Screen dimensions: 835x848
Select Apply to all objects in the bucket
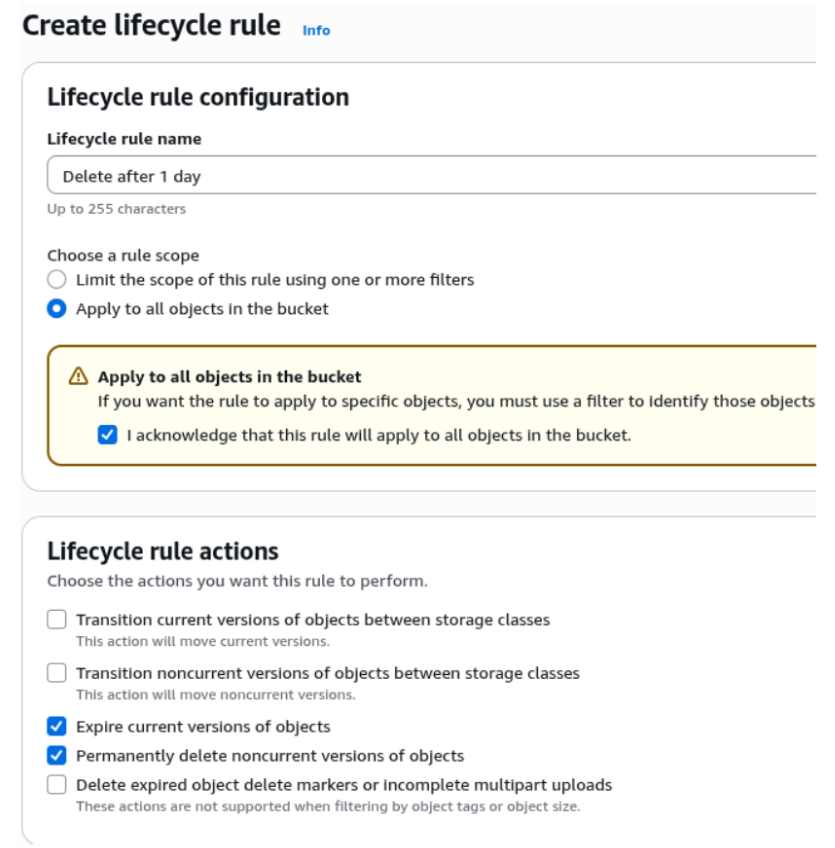pos(56,308)
